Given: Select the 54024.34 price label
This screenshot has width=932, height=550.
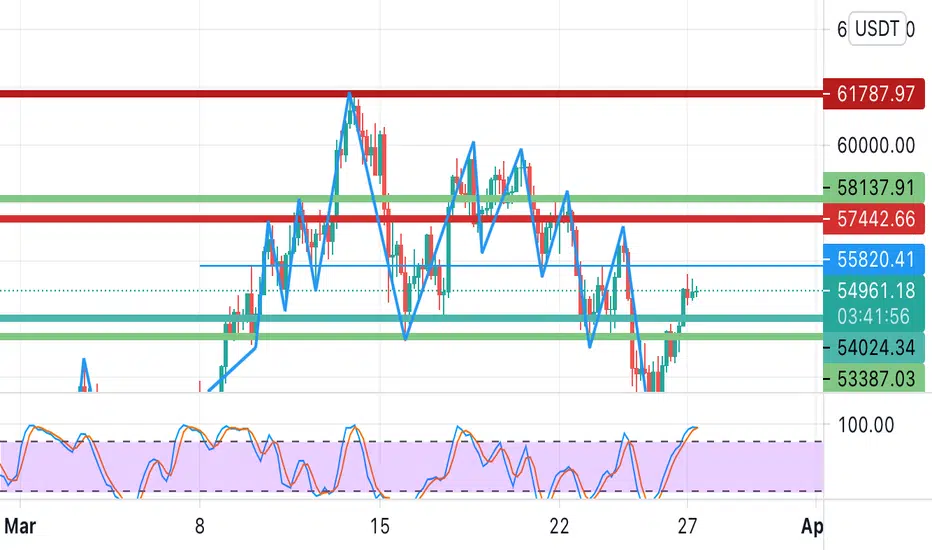Looking at the screenshot, I should pyautogui.click(x=874, y=347).
